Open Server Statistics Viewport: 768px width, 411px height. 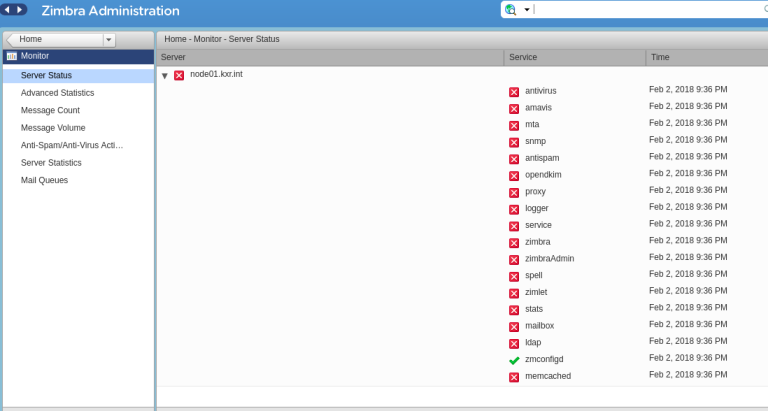pyautogui.click(x=51, y=163)
